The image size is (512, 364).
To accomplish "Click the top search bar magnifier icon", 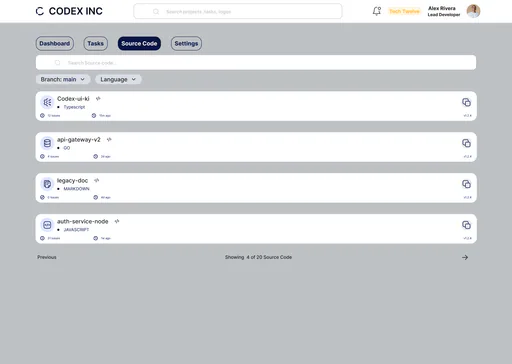I will click(x=156, y=12).
